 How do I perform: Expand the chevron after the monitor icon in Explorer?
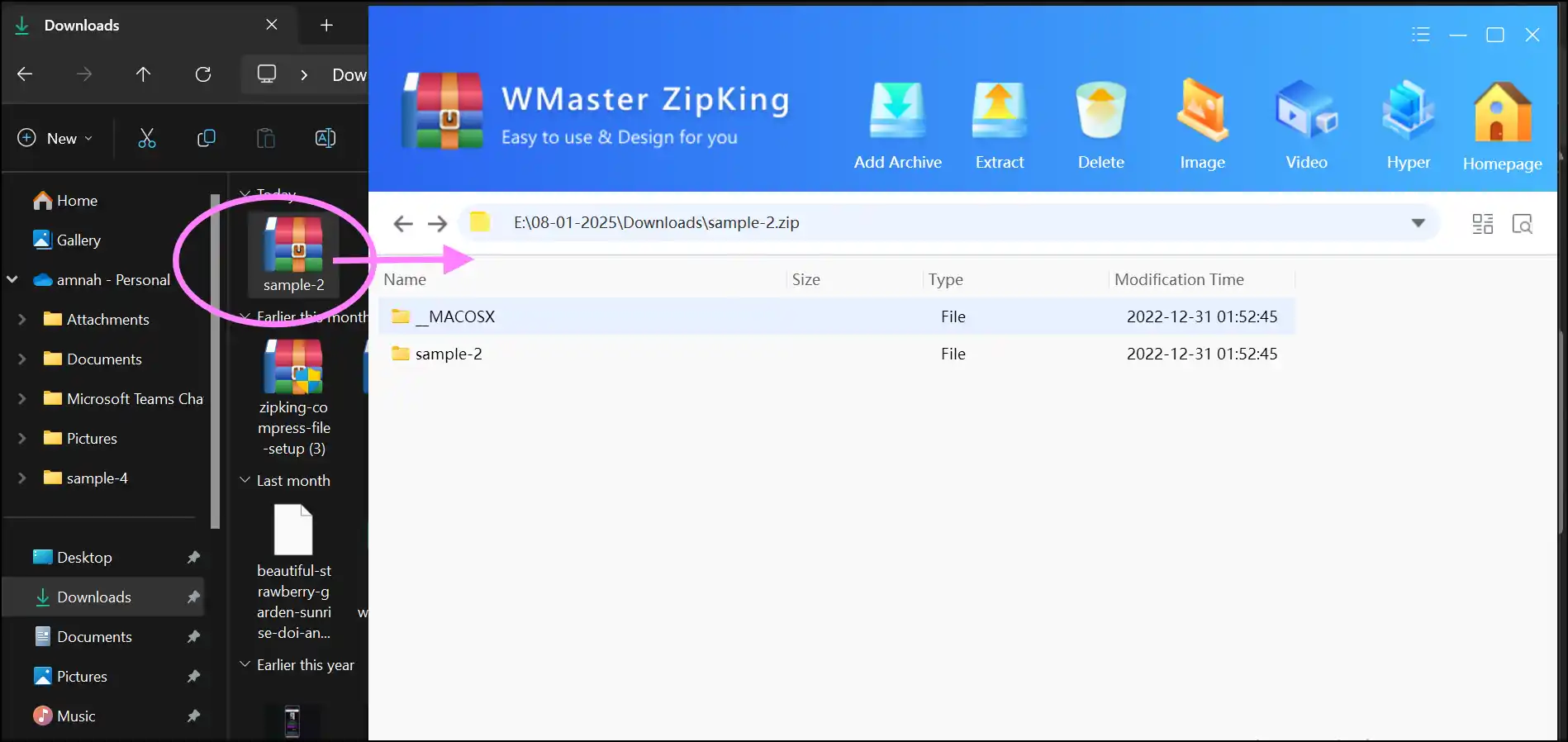(304, 75)
